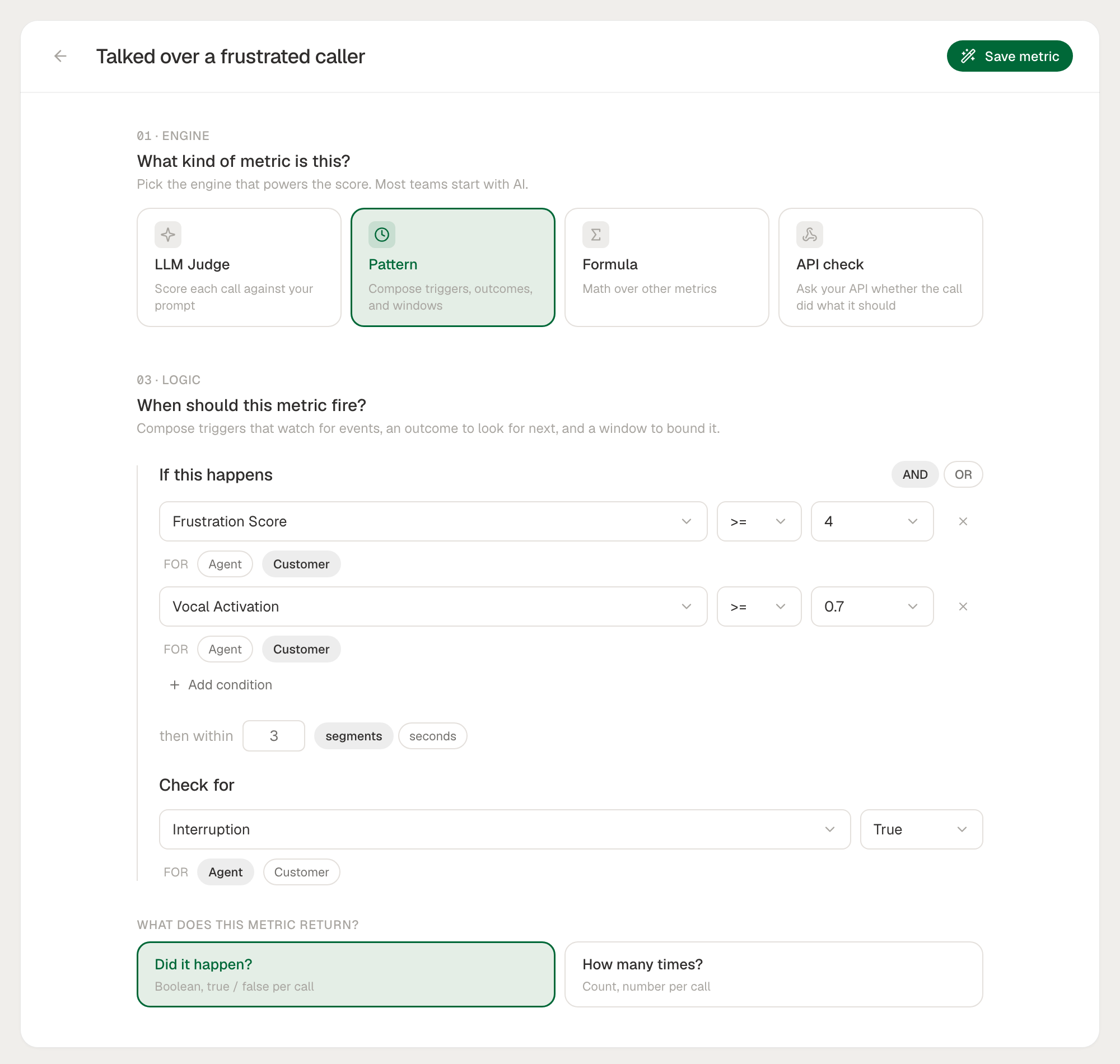
Task: Set Vocal Activation speaker to Agent
Action: tap(225, 649)
